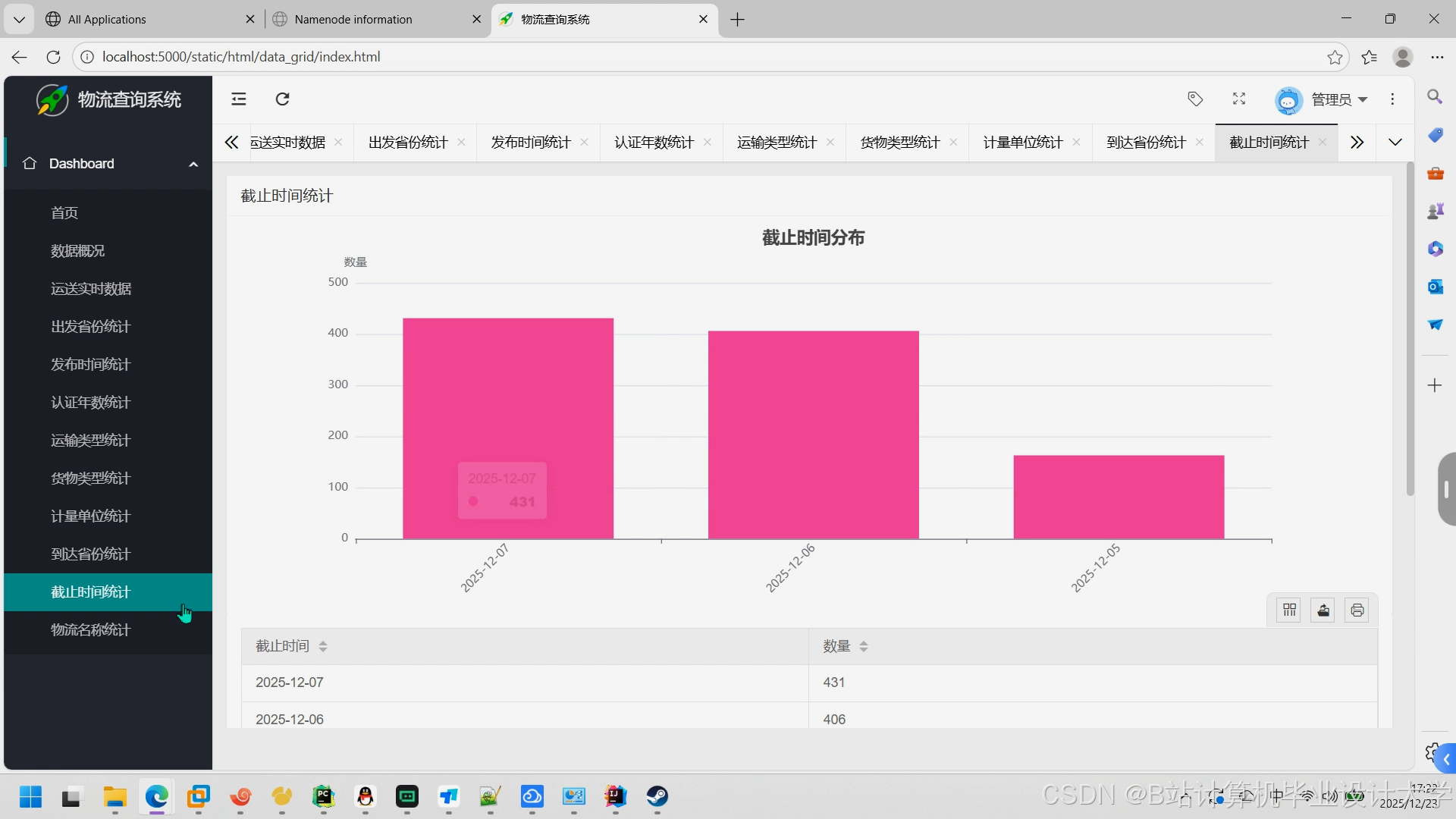Screen dimensions: 1456x819
Task: Close the 出发省份统计 tab
Action: point(461,143)
